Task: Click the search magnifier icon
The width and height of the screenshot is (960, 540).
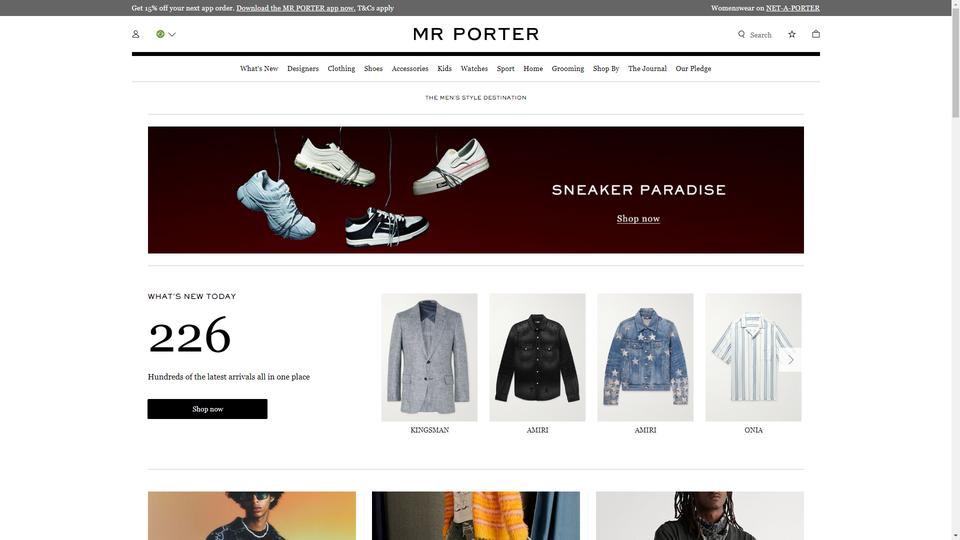Action: click(741, 34)
